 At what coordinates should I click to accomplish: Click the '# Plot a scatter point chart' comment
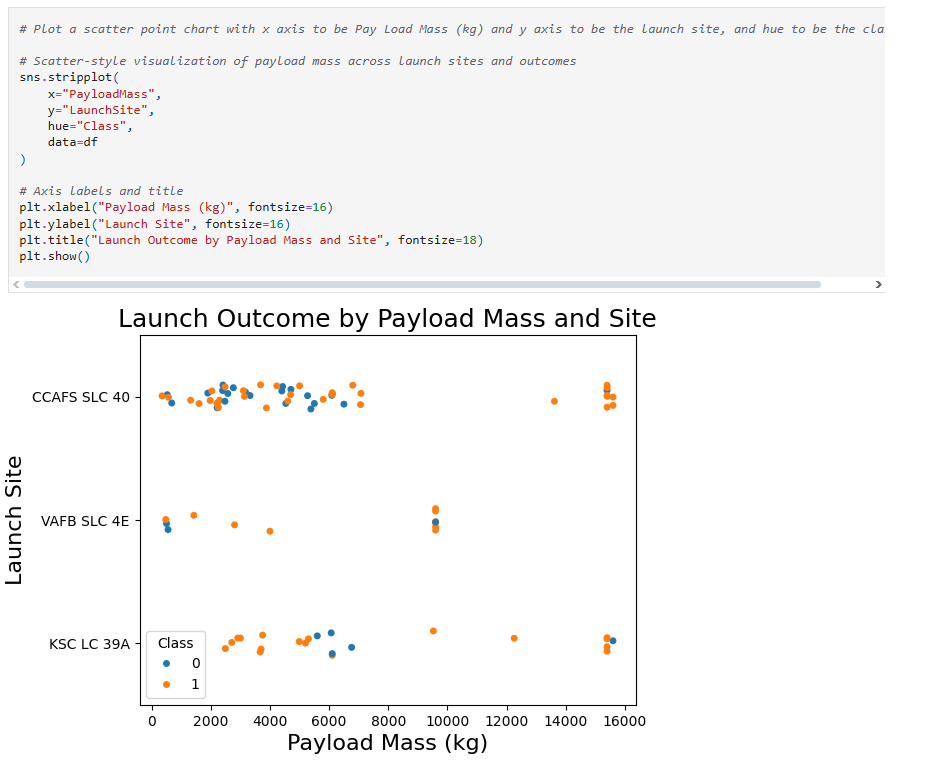pyautogui.click(x=451, y=29)
